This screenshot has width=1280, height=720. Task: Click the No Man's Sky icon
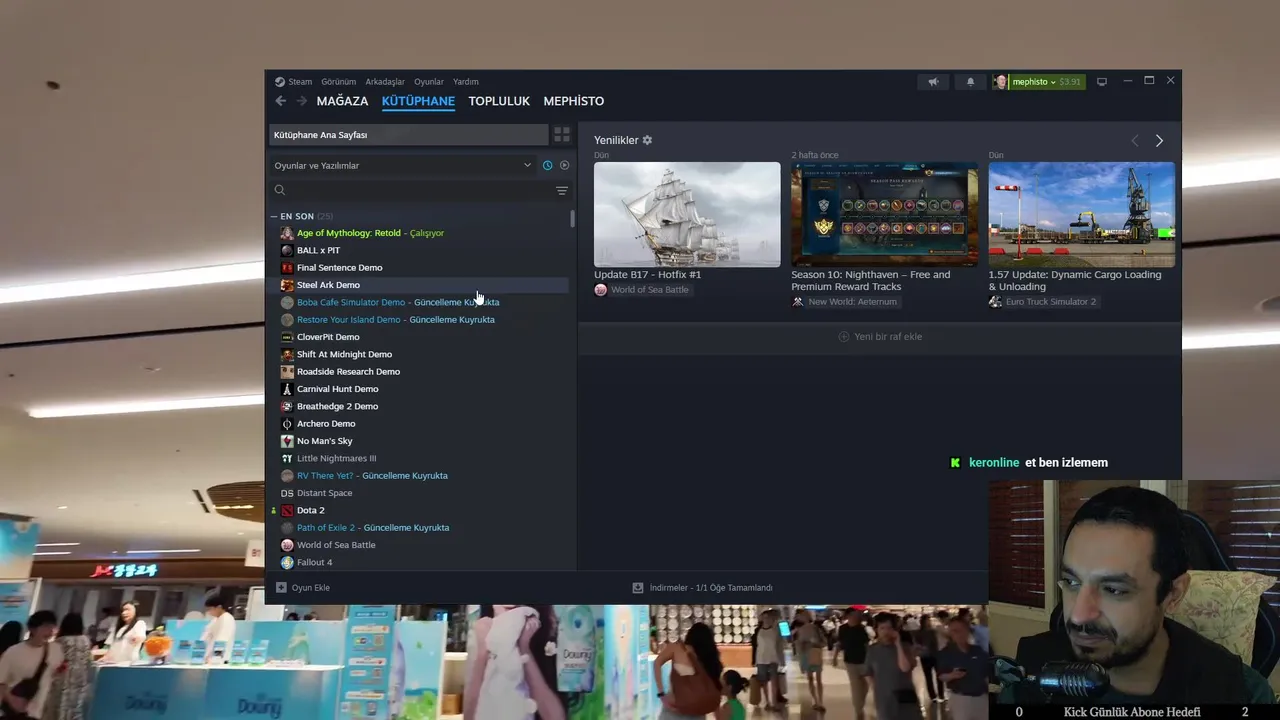pos(287,441)
